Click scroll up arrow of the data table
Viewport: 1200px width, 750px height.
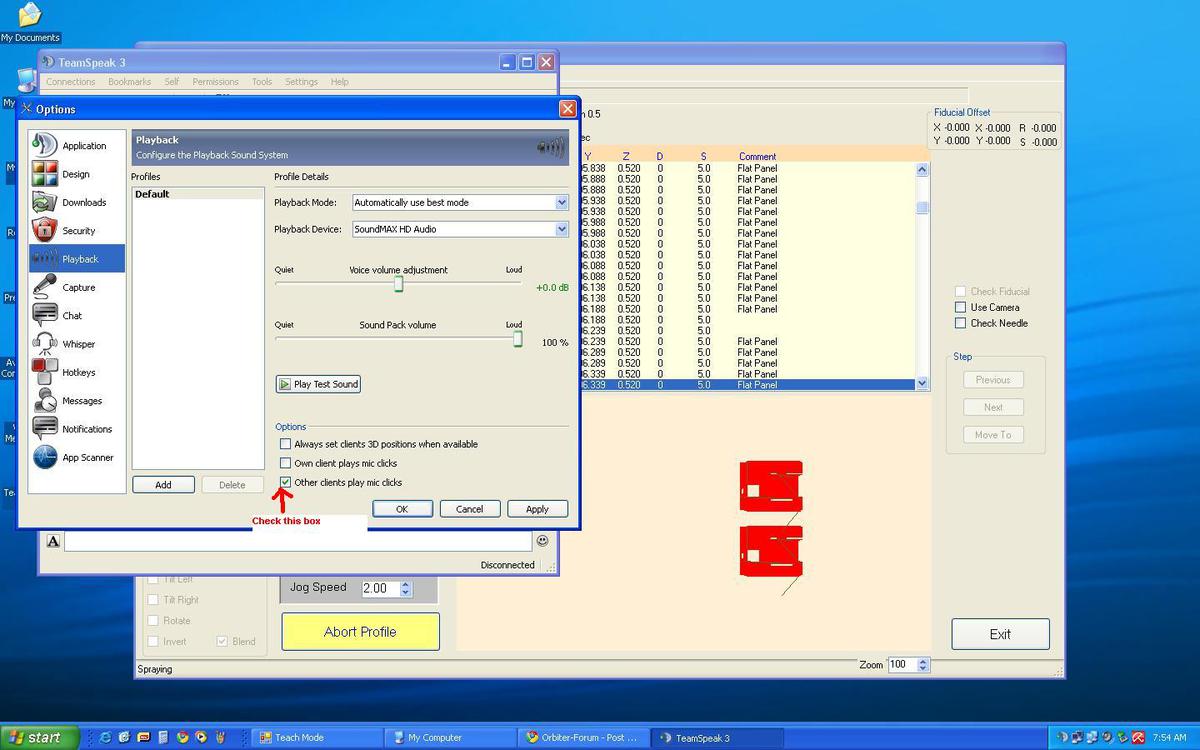click(922, 170)
